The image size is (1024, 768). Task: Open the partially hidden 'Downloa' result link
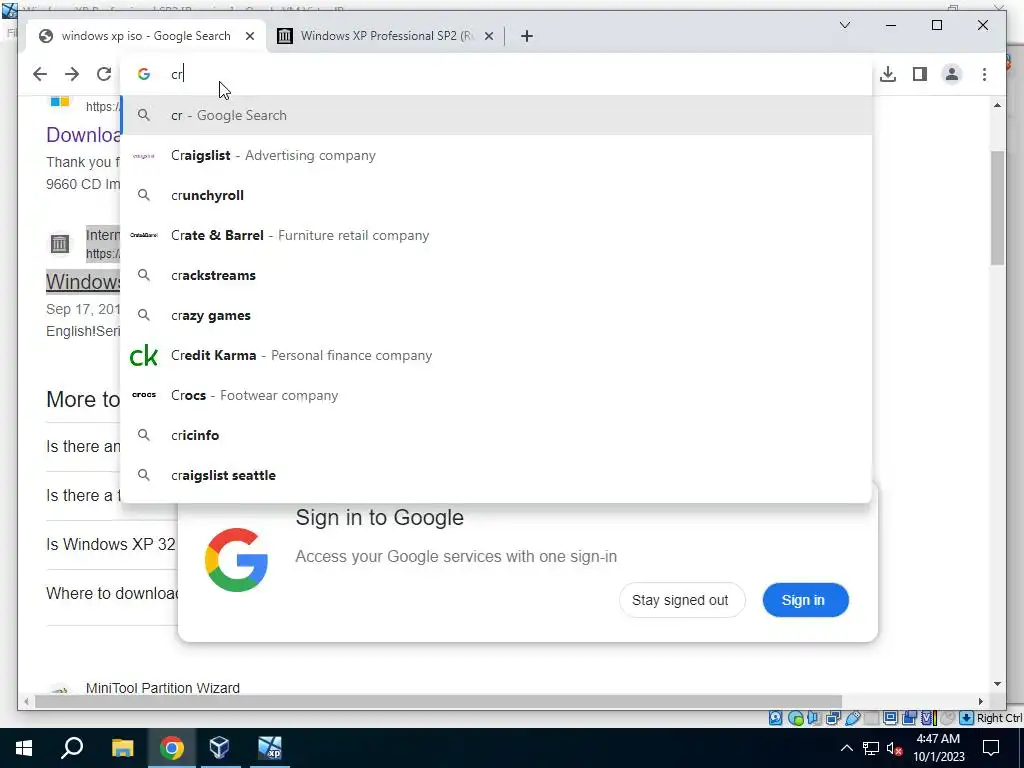click(83, 135)
